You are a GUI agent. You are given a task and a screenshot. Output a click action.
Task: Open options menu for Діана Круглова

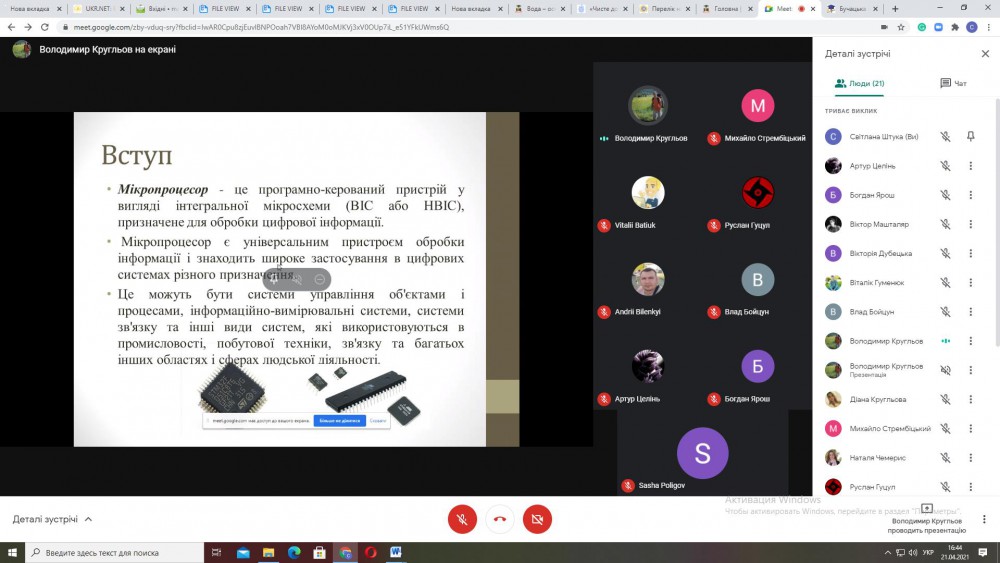970,399
